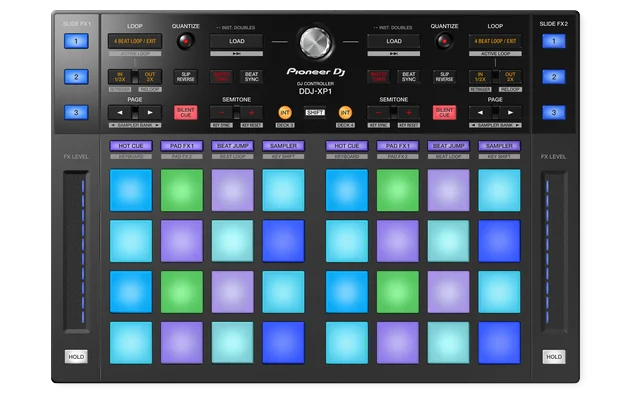Toggle the right HOLD button
Viewport: 640px width, 400px height.
click(554, 357)
